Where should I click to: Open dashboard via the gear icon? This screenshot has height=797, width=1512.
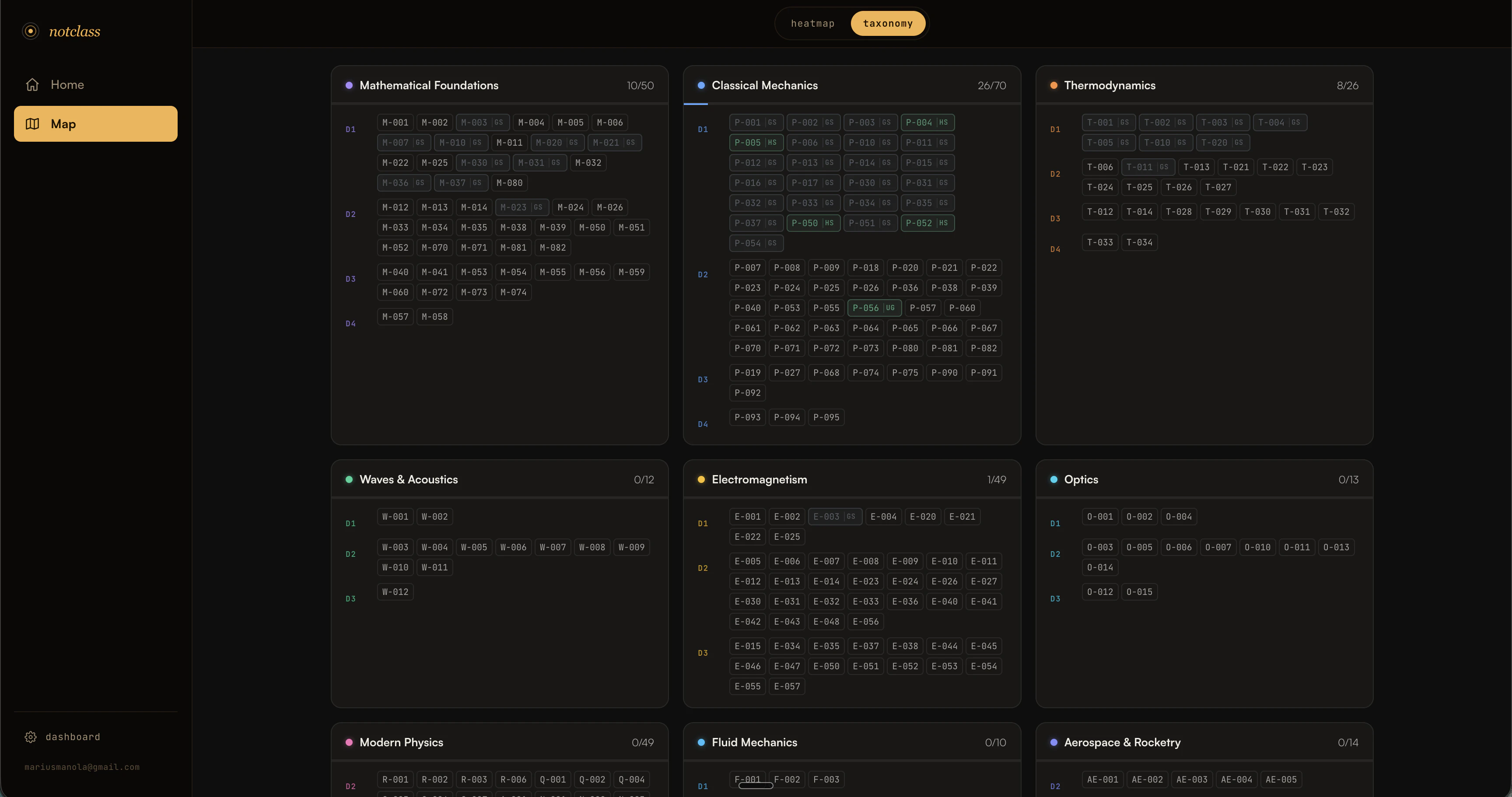31,737
